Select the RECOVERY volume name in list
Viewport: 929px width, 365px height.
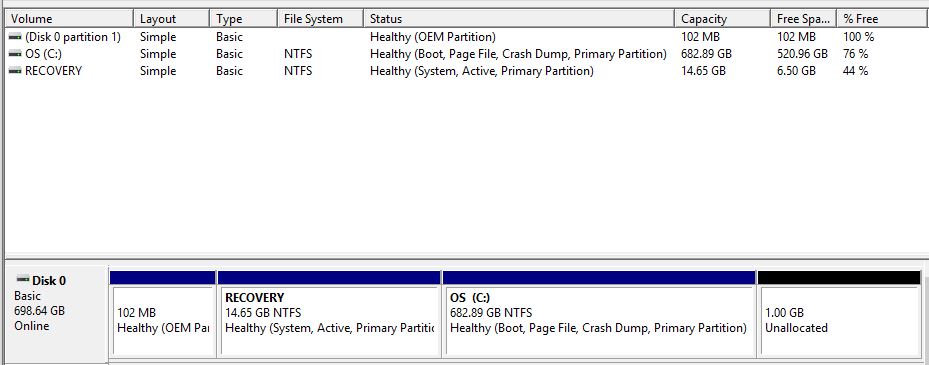point(53,71)
